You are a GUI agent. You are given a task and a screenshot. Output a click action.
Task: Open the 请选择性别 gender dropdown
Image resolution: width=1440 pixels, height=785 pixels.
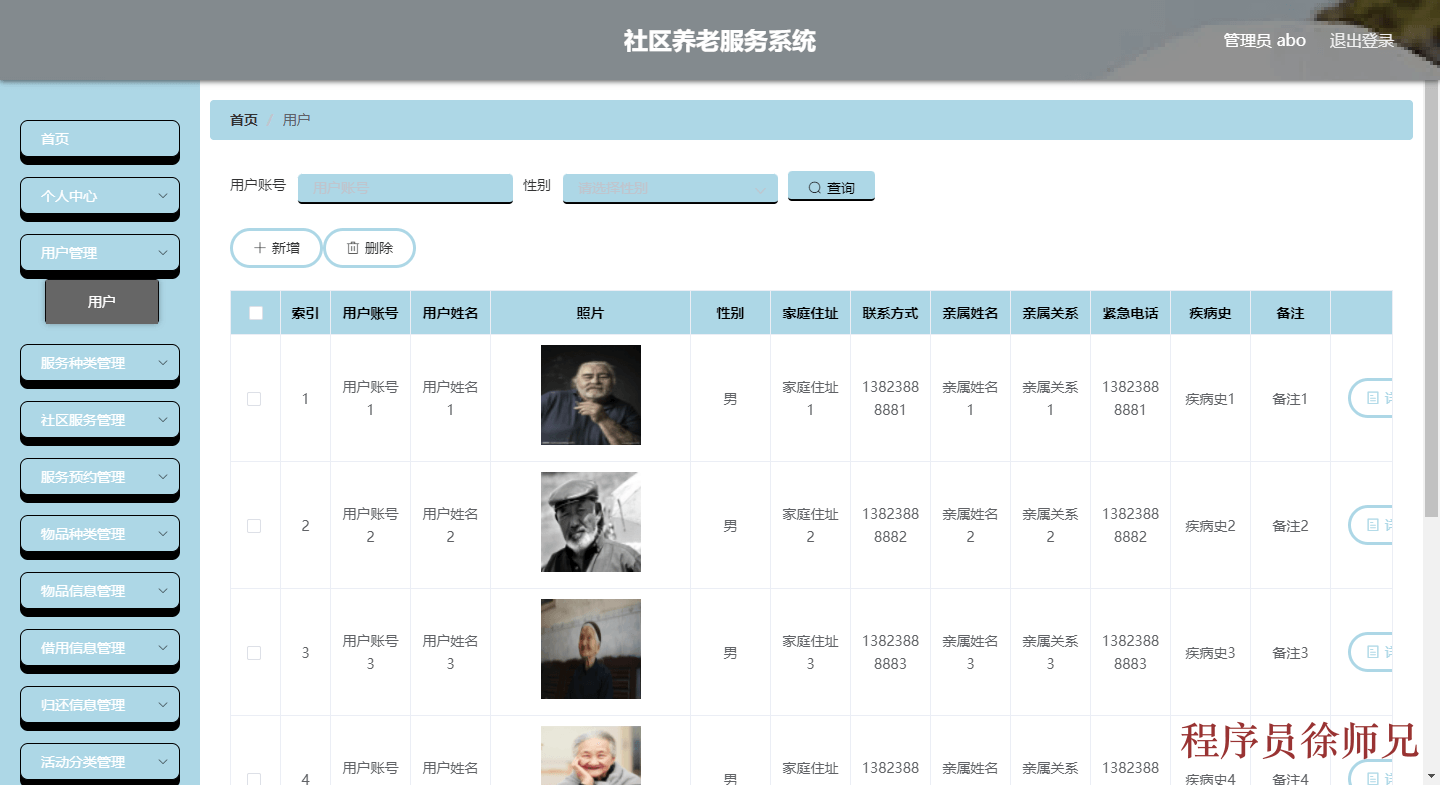coord(670,188)
